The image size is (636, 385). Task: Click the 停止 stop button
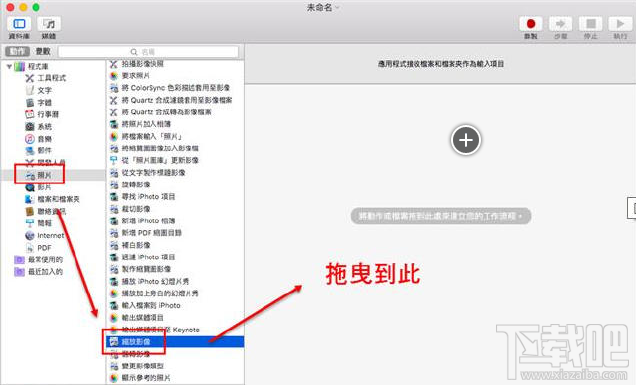590,24
